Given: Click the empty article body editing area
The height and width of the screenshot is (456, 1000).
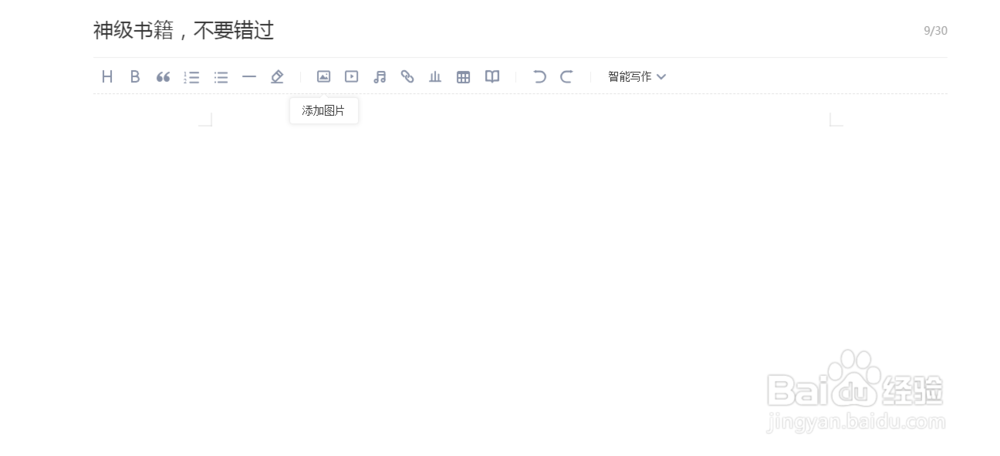Looking at the screenshot, I should (520, 274).
